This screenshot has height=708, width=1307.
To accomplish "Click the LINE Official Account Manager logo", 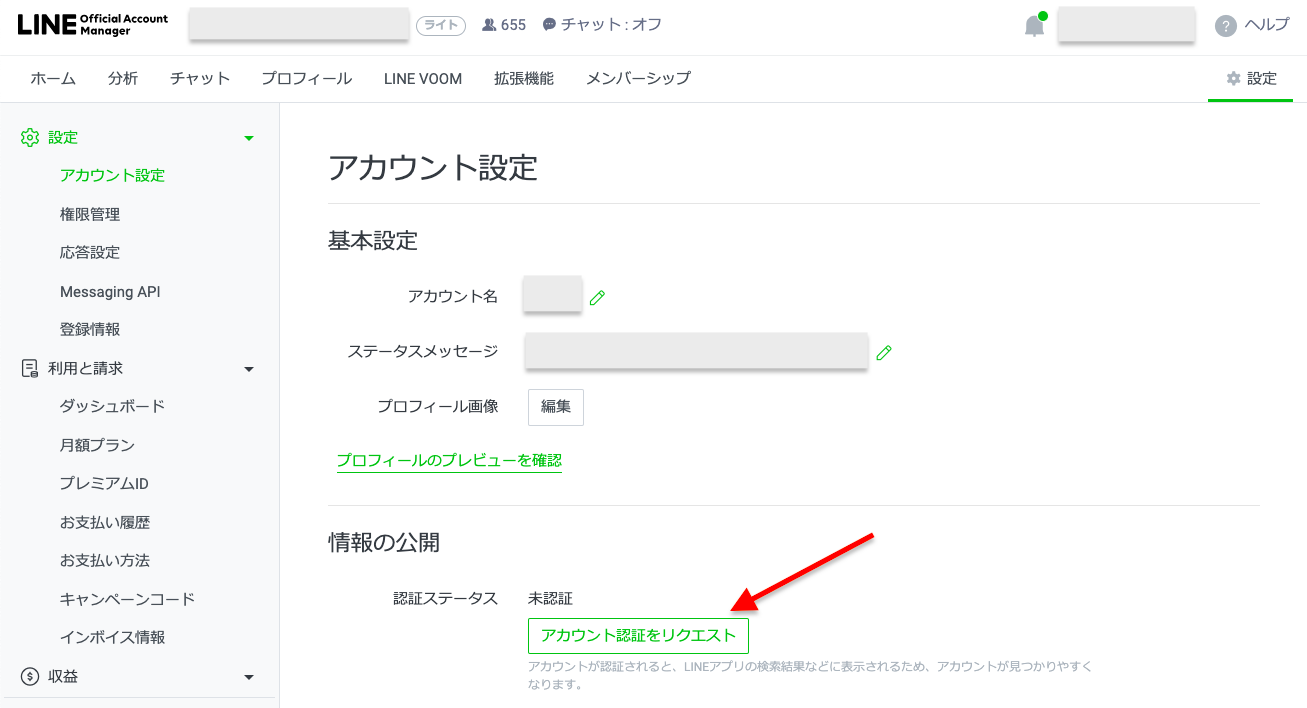I will click(93, 25).
